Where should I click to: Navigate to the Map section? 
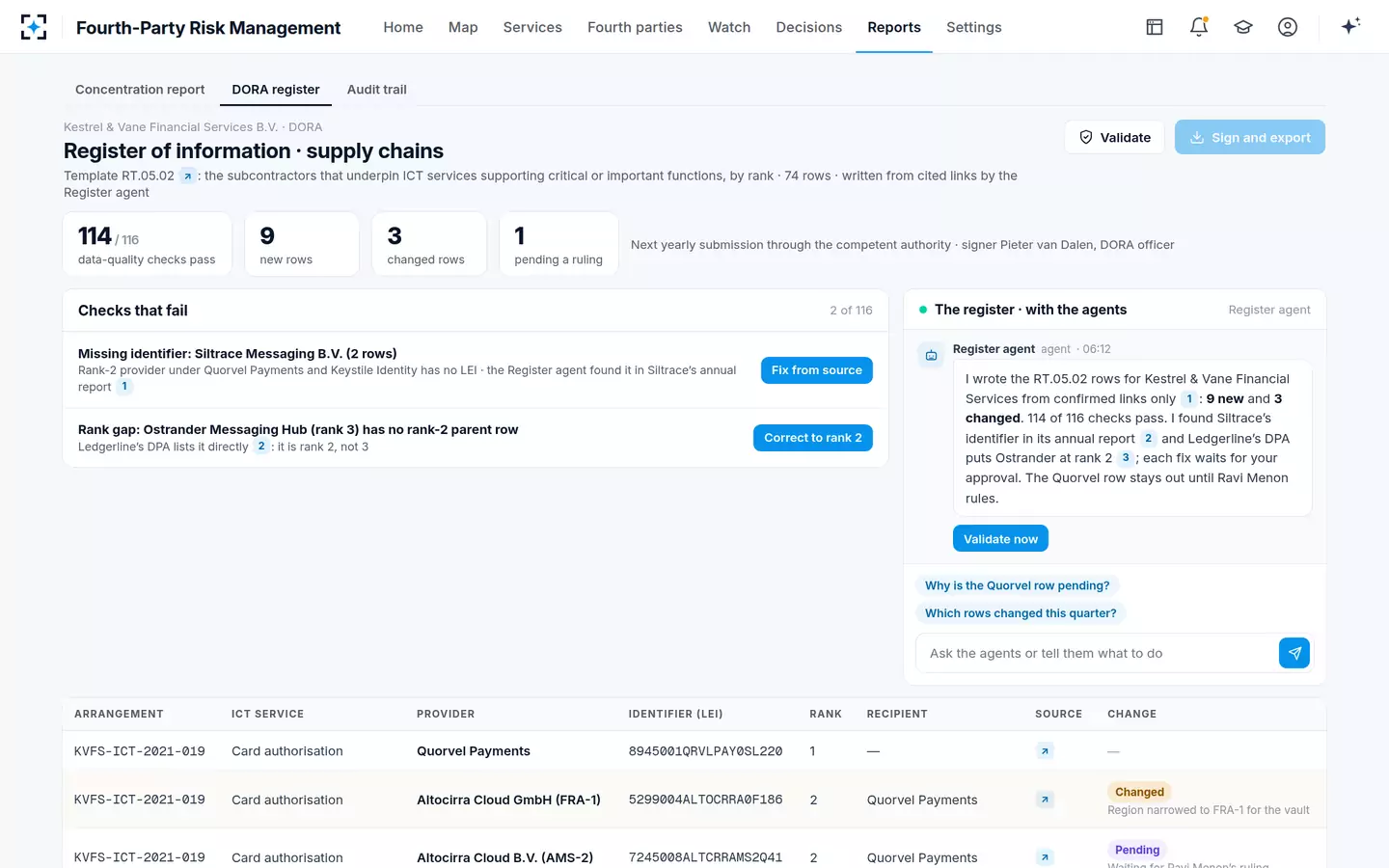[x=463, y=27]
